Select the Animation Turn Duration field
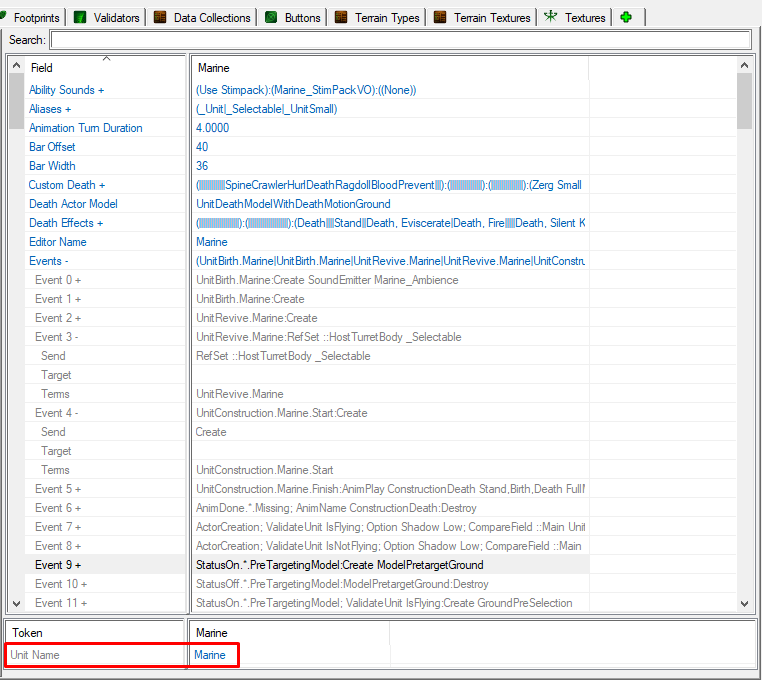 [86, 128]
